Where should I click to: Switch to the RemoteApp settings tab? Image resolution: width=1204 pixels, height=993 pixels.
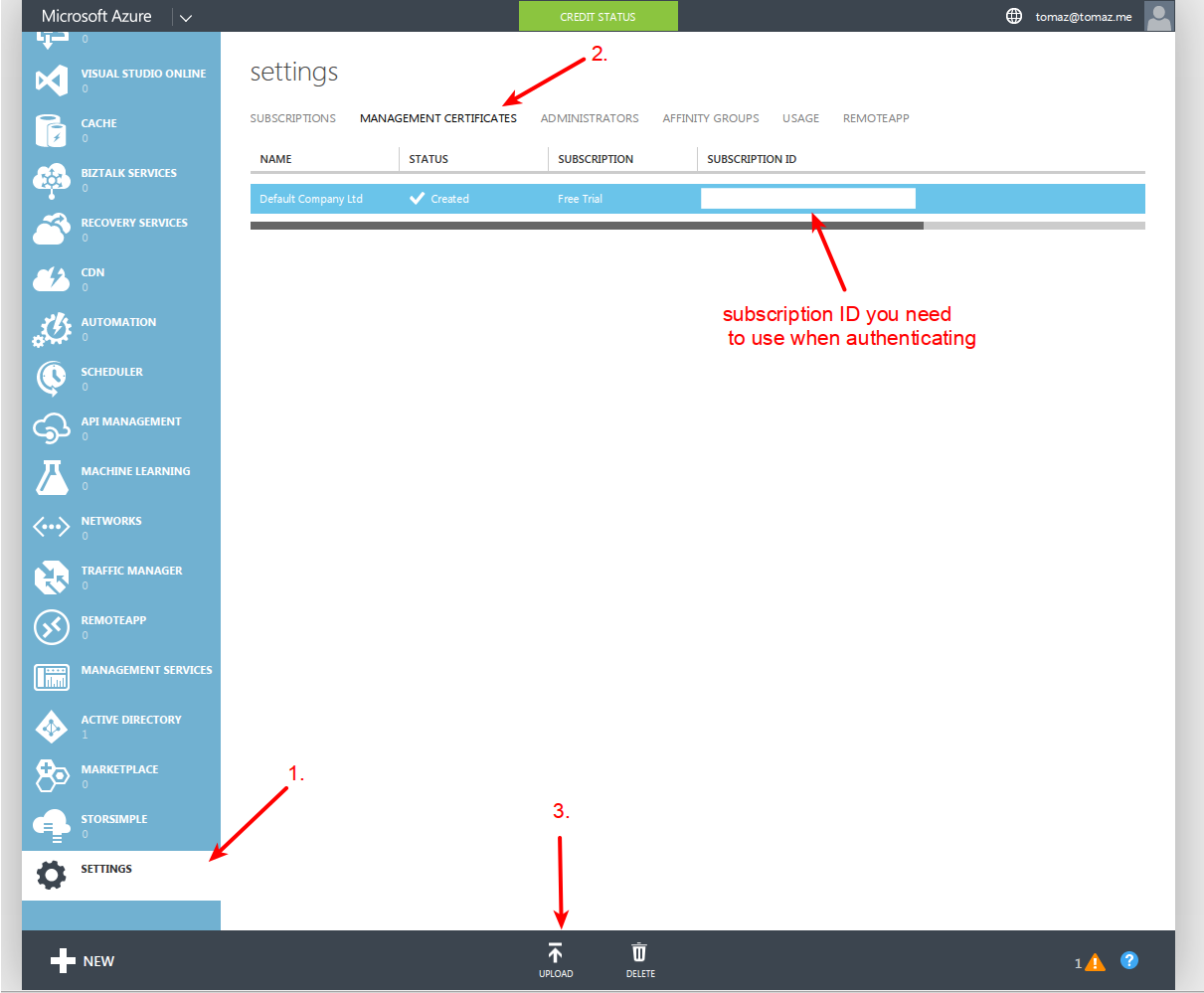(876, 118)
